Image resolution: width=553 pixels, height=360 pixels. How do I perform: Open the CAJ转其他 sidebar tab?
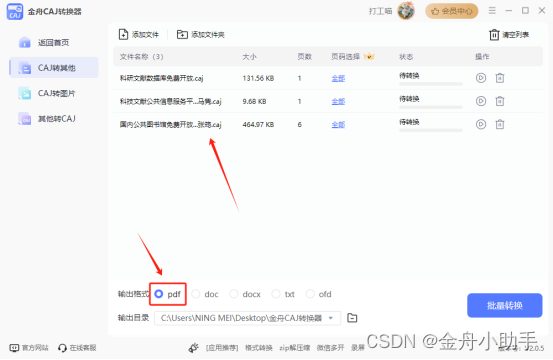click(x=54, y=67)
